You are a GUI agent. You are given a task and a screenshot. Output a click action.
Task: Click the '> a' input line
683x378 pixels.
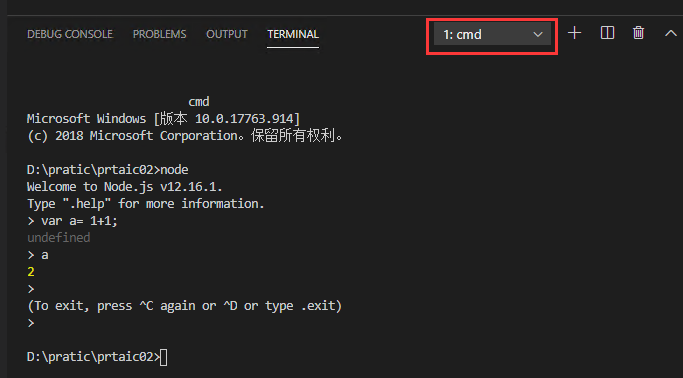click(x=38, y=255)
